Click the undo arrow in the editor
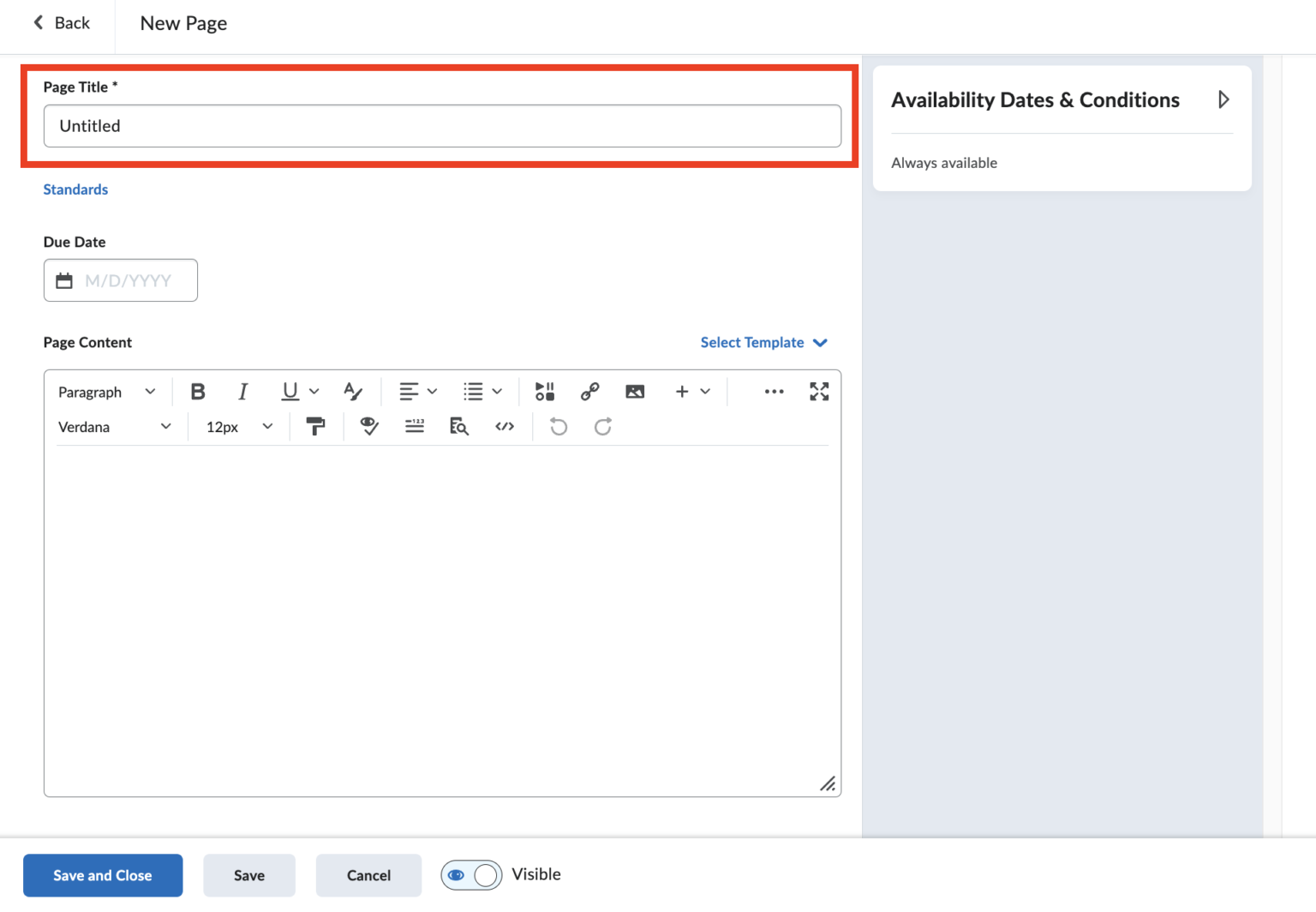The image size is (1316, 912). pos(558,426)
